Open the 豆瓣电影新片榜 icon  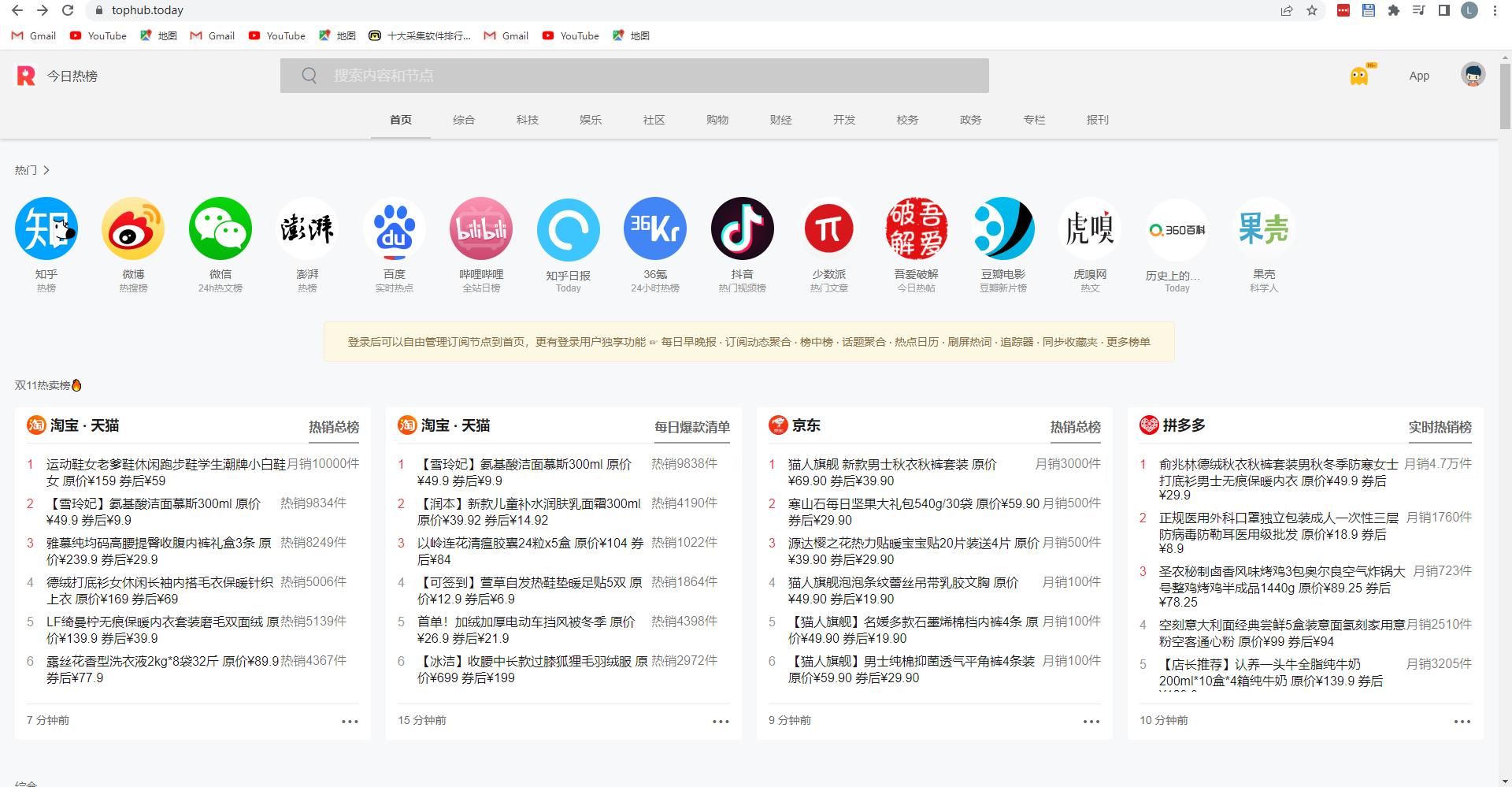[1003, 228]
